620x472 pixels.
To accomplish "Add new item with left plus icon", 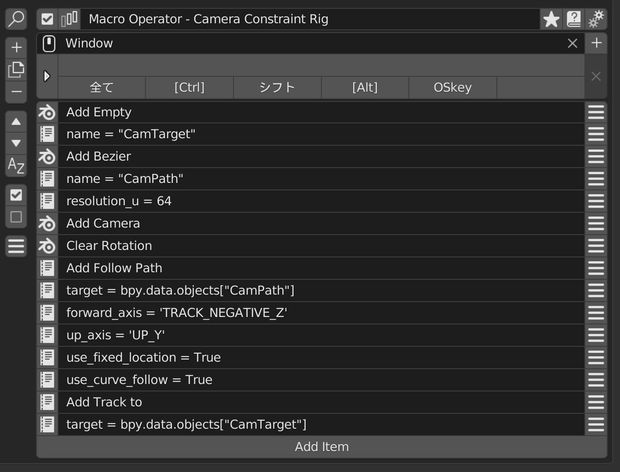I will [x=16, y=47].
